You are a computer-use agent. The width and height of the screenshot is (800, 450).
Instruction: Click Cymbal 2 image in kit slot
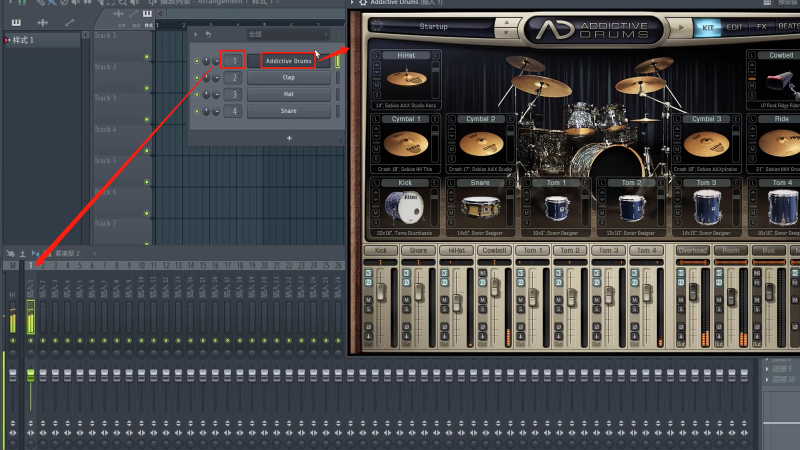[481, 143]
